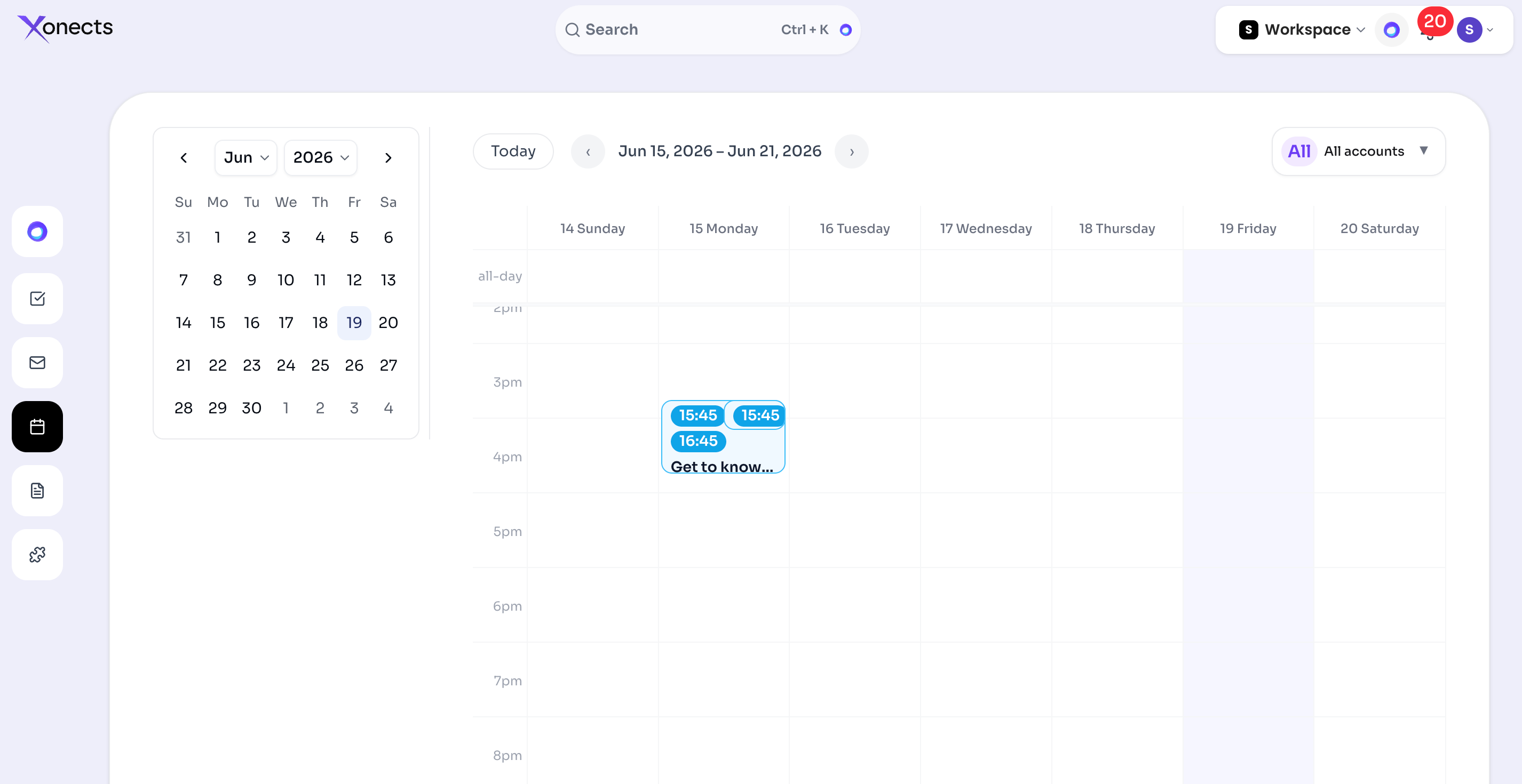Open the Tasks checkbox sidebar icon

tap(37, 299)
